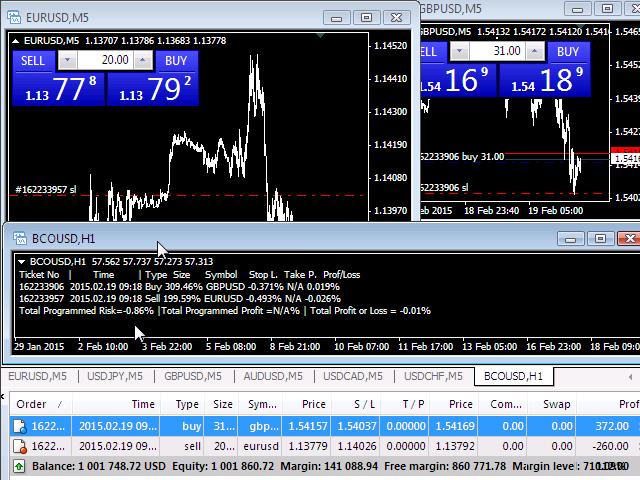Viewport: 640px width, 480px height.
Task: Minimize the BCOUSD,H1 chart window
Action: pos(570,238)
